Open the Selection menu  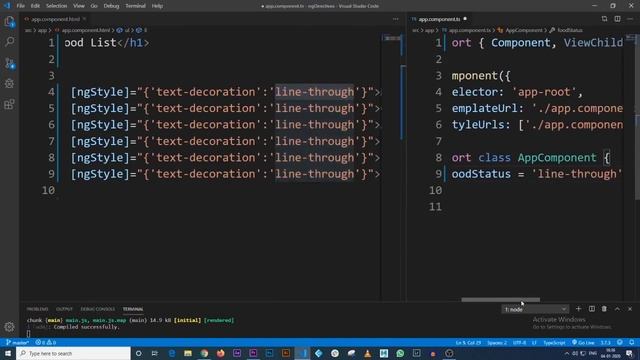click(x=56, y=6)
